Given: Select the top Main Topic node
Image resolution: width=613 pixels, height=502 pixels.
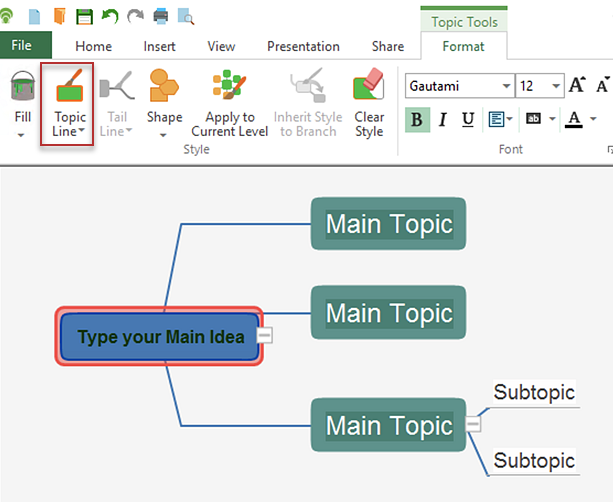Looking at the screenshot, I should pos(389,224).
